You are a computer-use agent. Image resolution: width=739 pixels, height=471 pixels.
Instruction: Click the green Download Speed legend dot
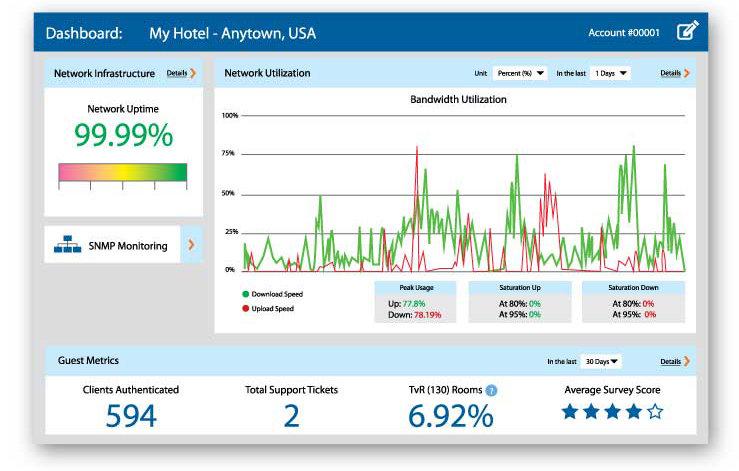tap(246, 294)
